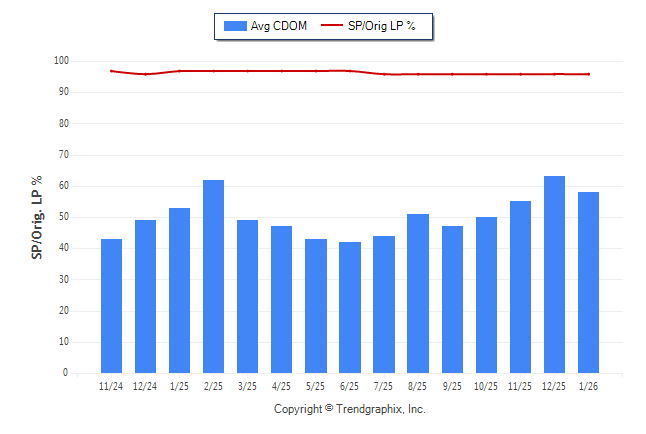
Task: Click the bar for 8/25
Action: (418, 293)
